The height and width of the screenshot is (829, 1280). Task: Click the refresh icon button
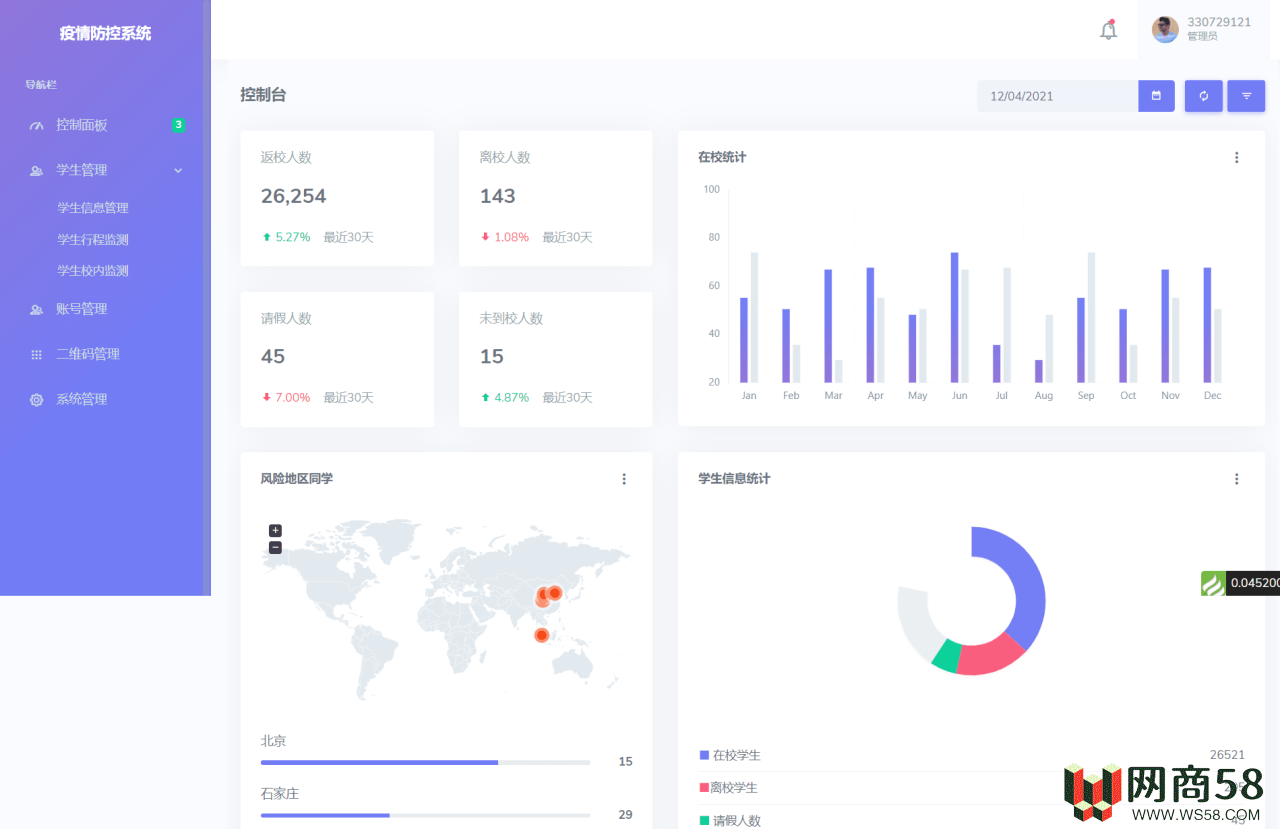pos(1203,96)
